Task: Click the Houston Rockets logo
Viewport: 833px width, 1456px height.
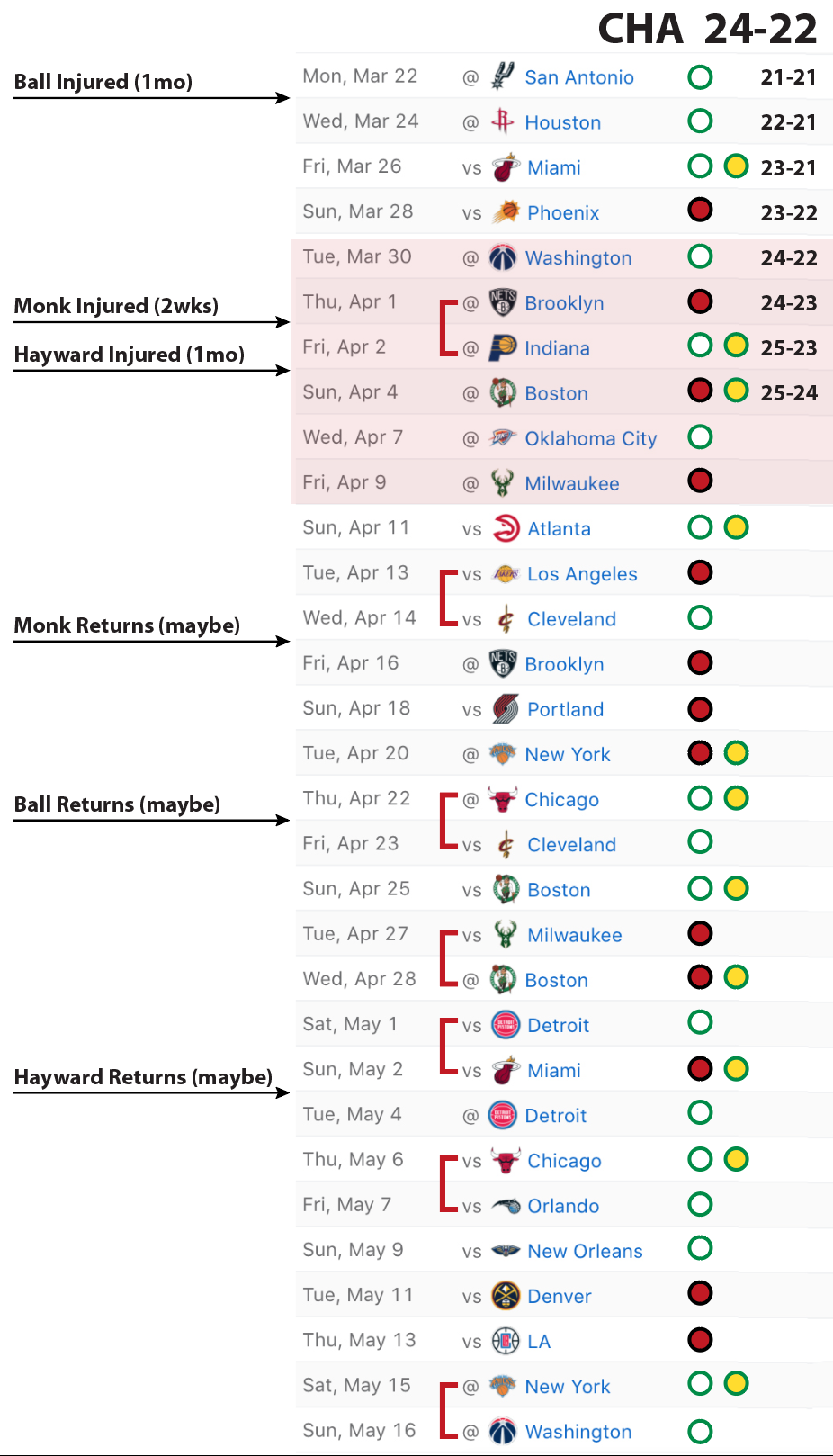Action: click(x=502, y=121)
